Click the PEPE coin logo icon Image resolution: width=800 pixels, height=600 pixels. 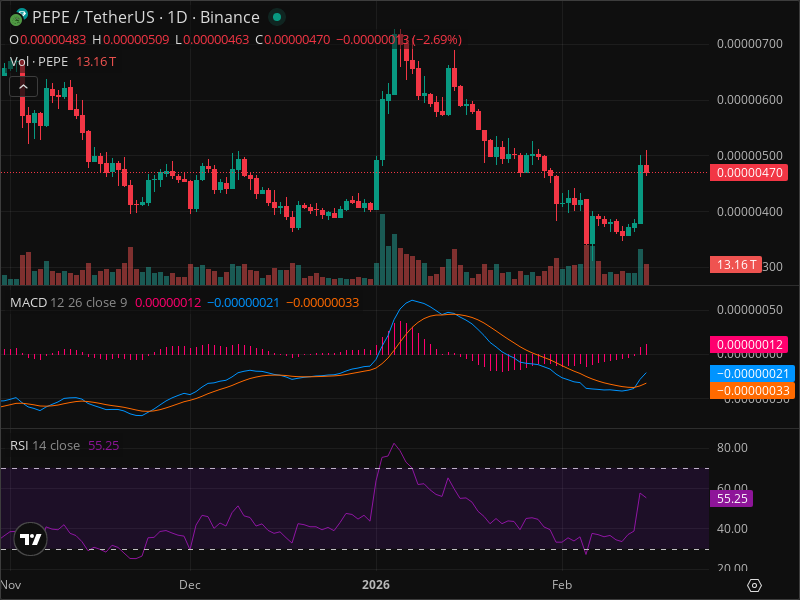(17, 18)
